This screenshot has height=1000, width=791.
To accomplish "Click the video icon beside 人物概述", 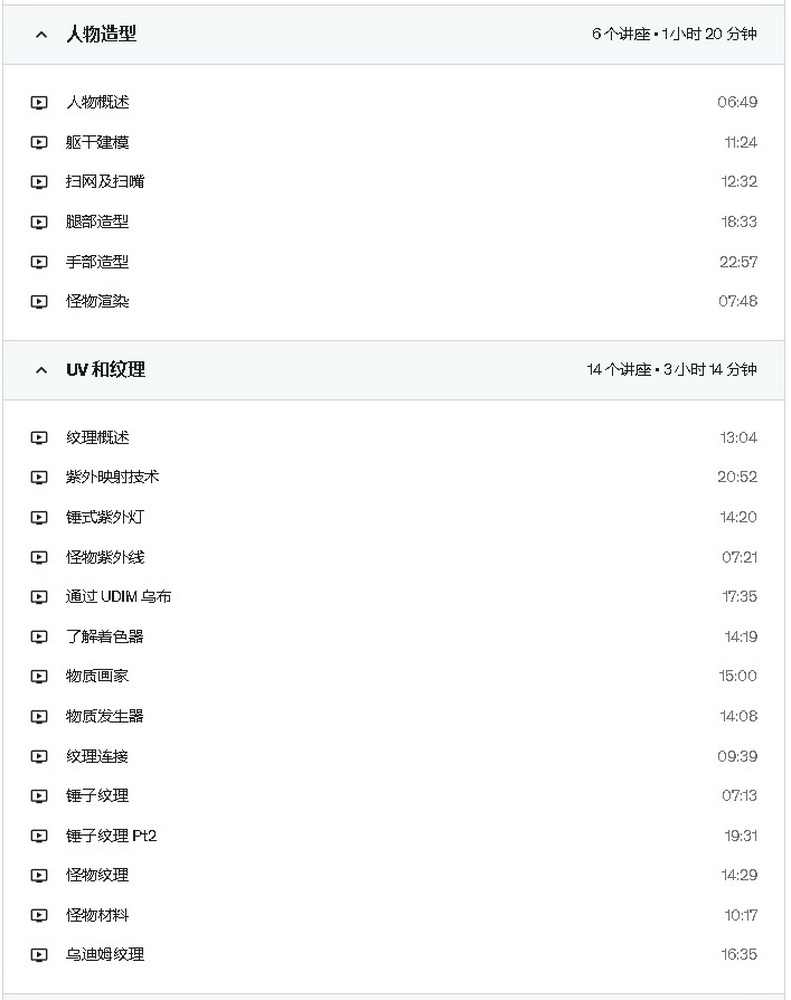I will click(39, 102).
